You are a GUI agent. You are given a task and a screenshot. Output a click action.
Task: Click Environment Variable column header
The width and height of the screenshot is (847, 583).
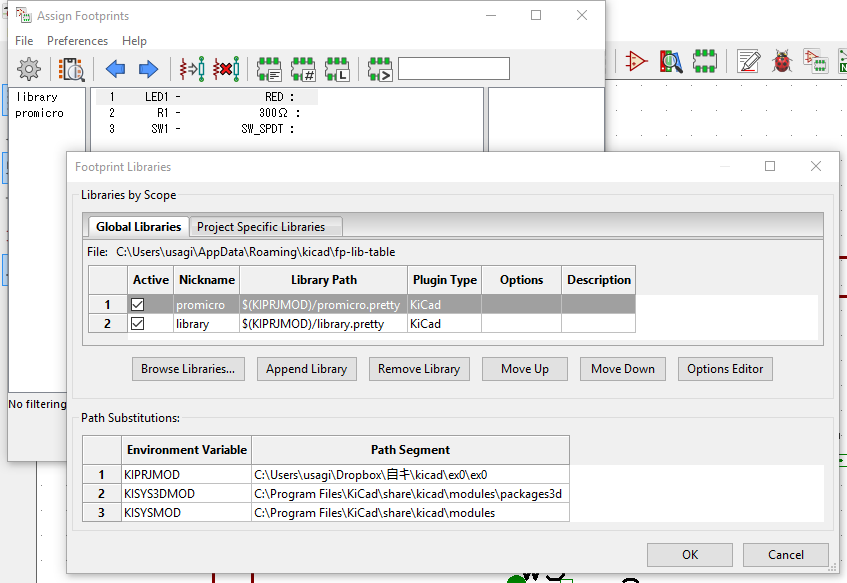[186, 450]
